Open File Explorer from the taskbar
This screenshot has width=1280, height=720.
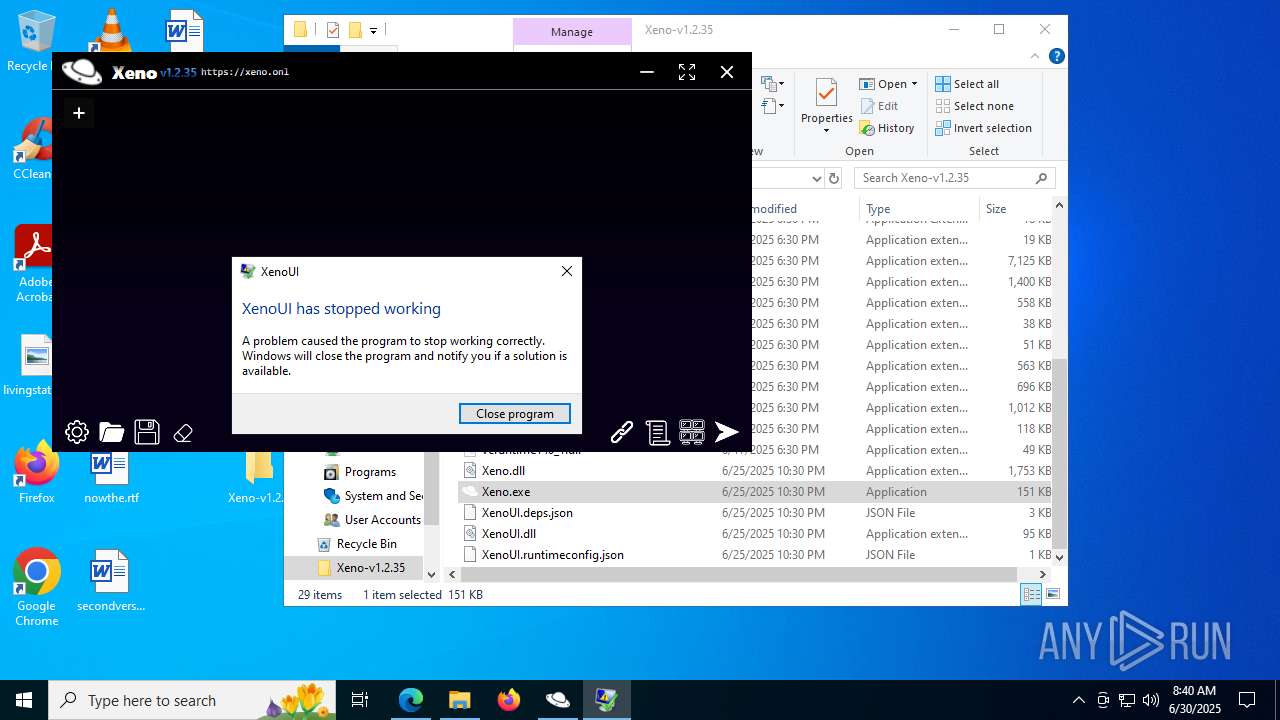pos(459,700)
